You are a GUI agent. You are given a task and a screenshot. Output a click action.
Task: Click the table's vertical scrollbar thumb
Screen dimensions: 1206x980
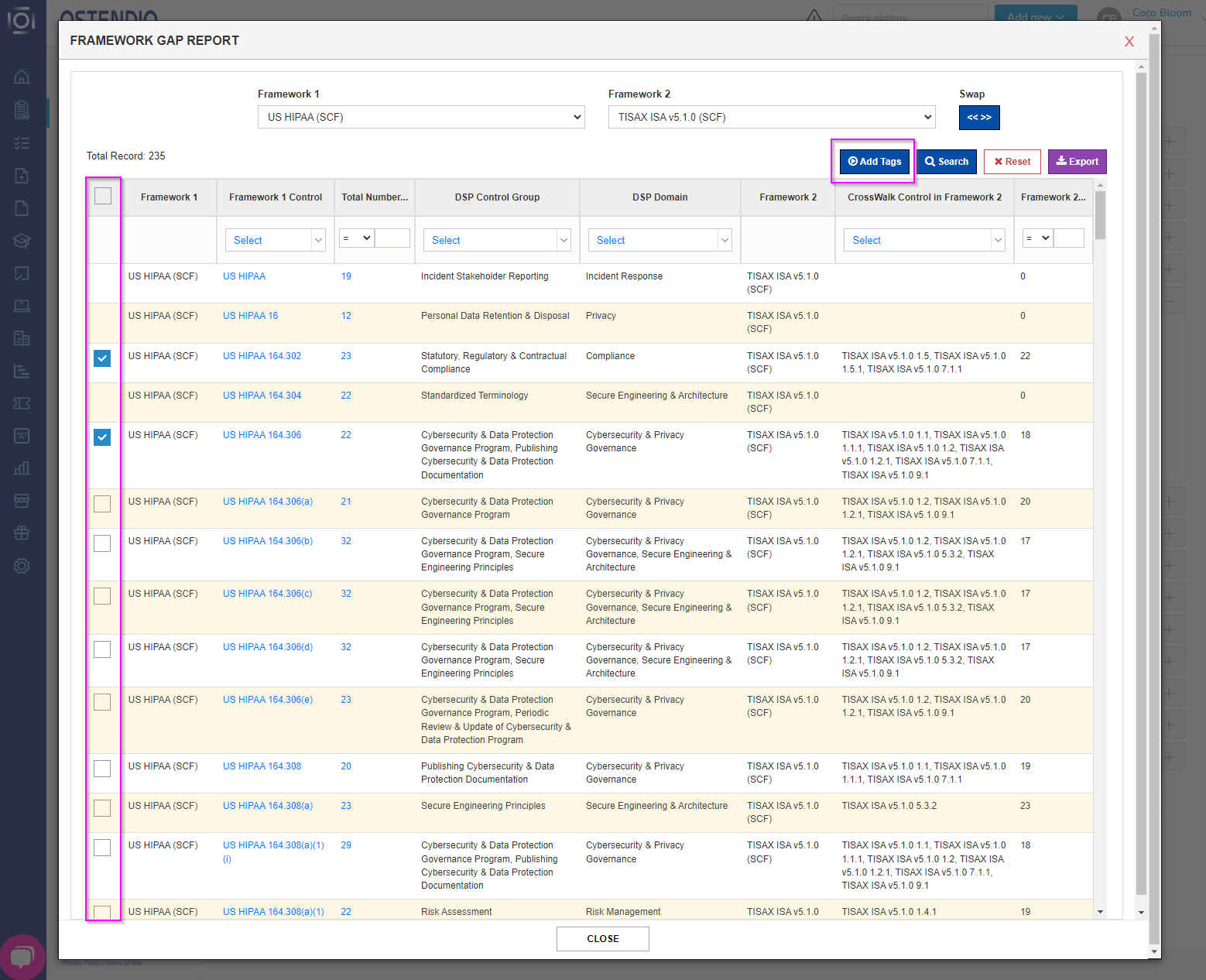click(1100, 215)
